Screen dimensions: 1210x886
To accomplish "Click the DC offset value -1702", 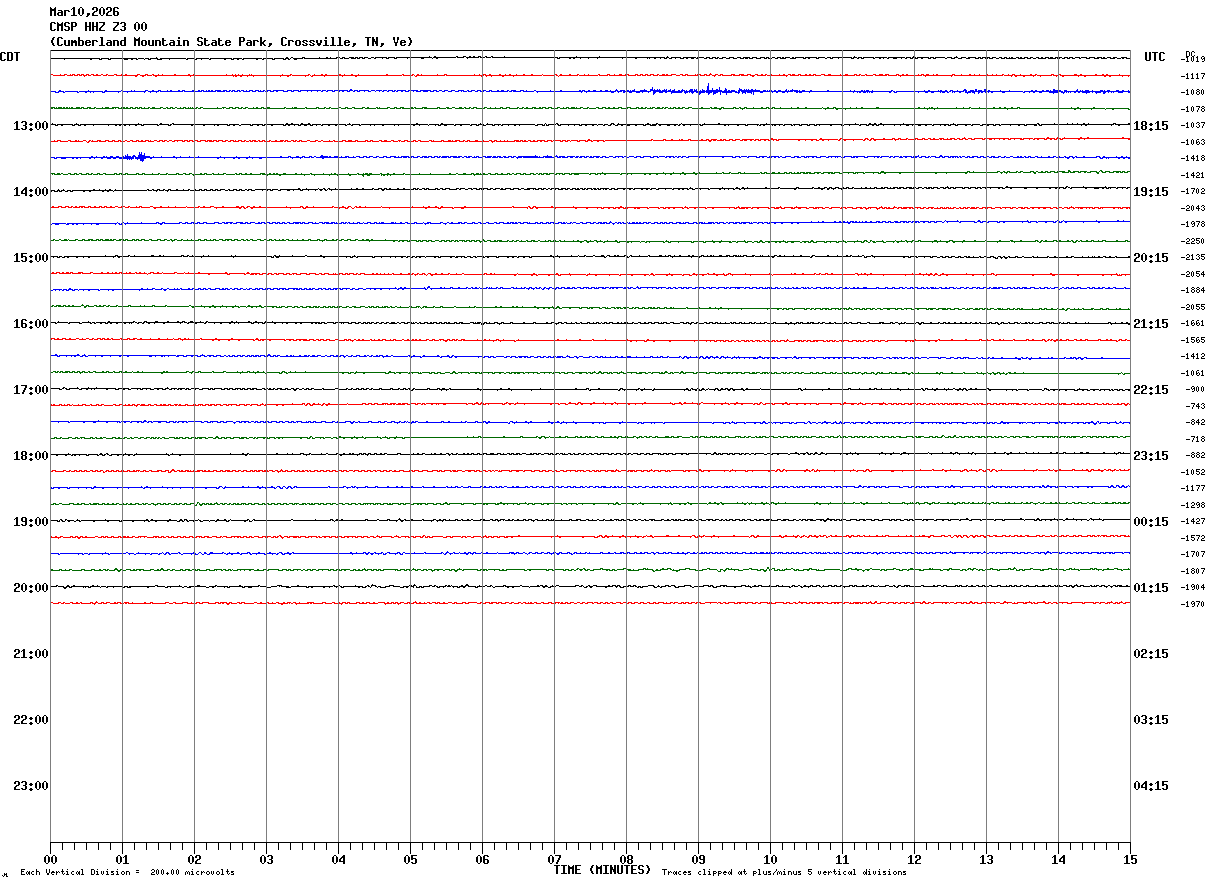I will click(x=1194, y=192).
